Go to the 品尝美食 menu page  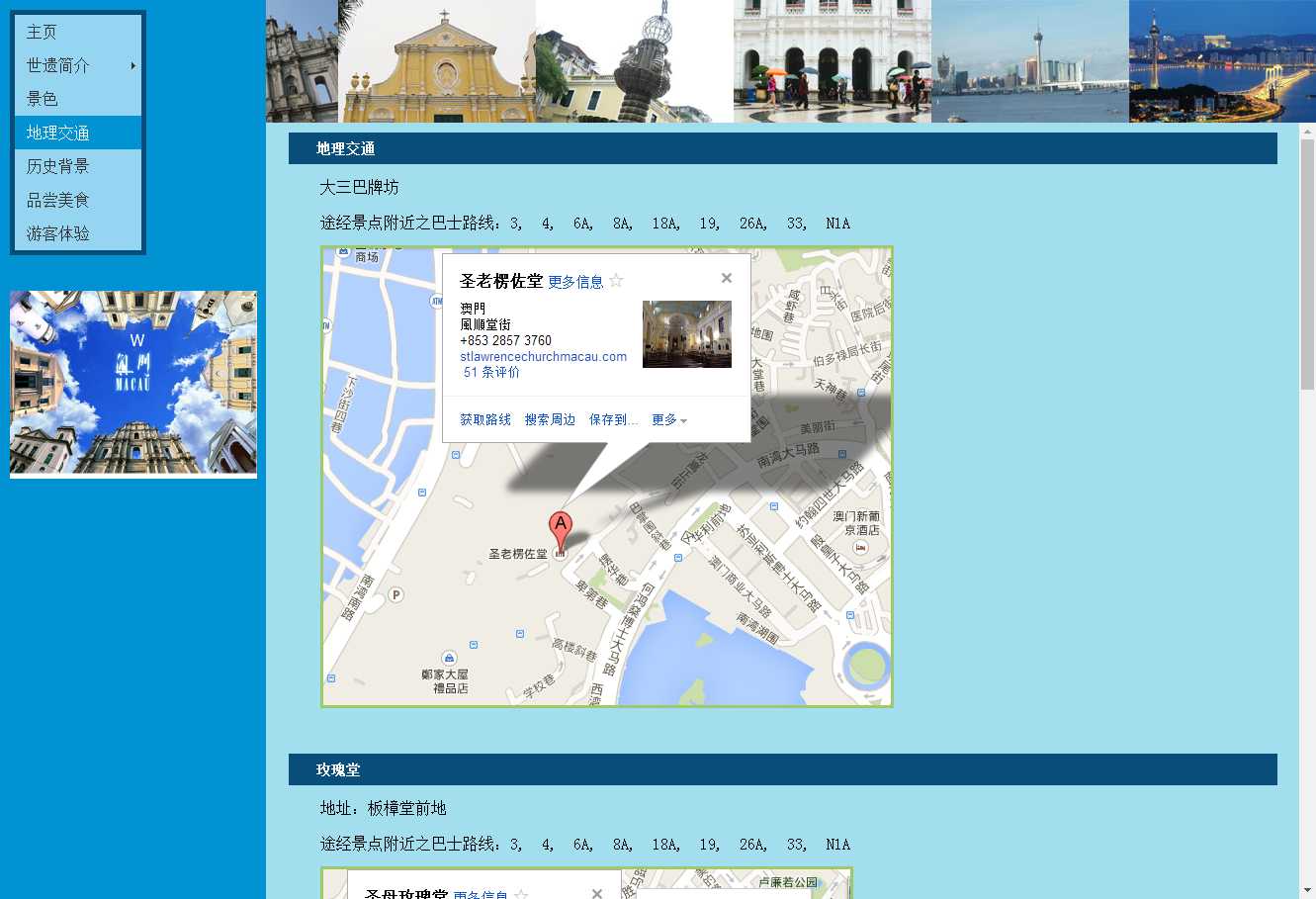coord(58,200)
